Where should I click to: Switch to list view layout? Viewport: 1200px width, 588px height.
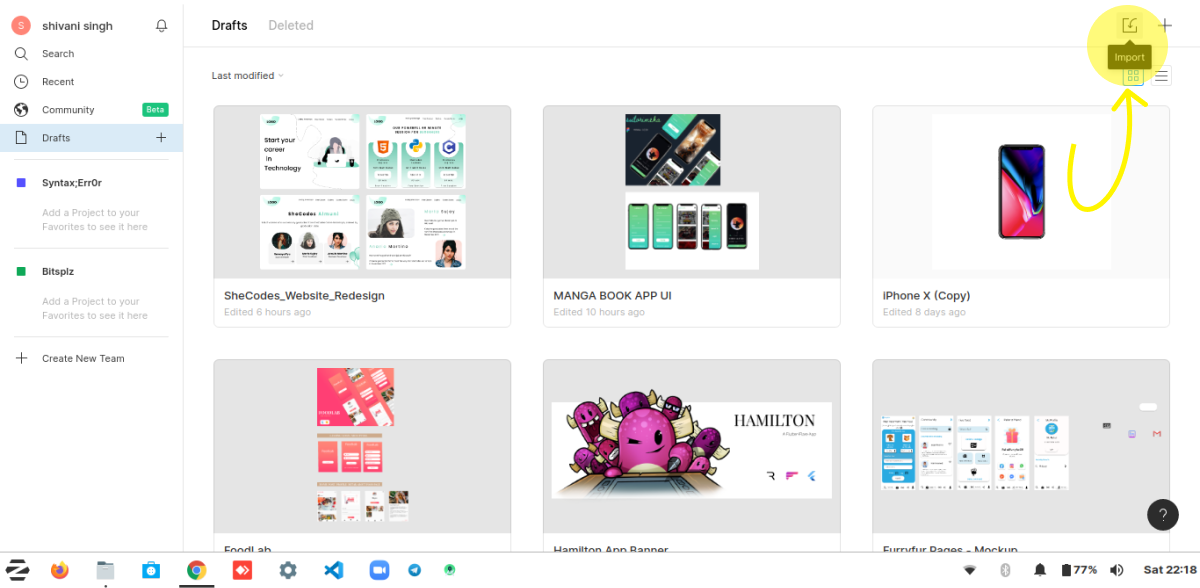pyautogui.click(x=1161, y=75)
